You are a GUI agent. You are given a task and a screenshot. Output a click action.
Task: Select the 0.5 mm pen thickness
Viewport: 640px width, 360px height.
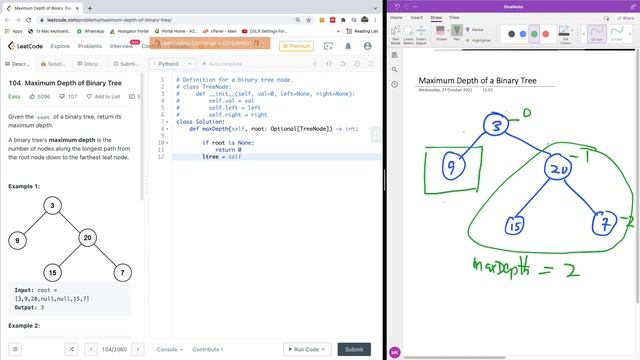click(x=596, y=33)
